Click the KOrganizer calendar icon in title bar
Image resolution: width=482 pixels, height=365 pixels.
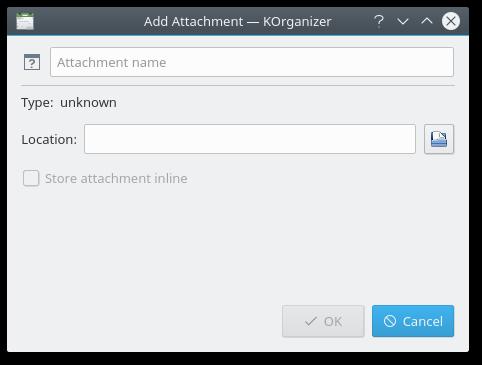(25, 21)
